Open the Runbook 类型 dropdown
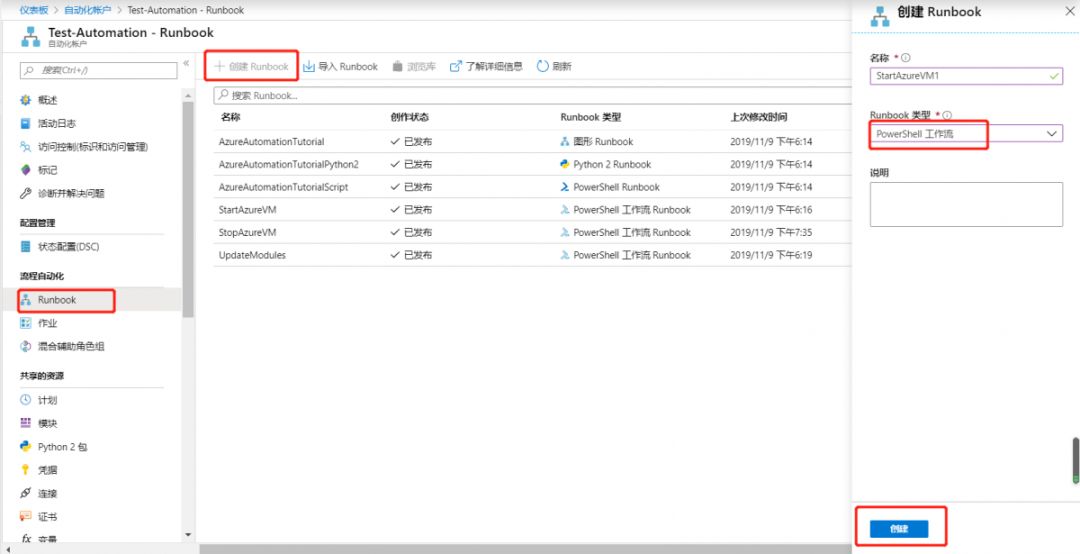The image size is (1080, 554). pyautogui.click(x=966, y=134)
